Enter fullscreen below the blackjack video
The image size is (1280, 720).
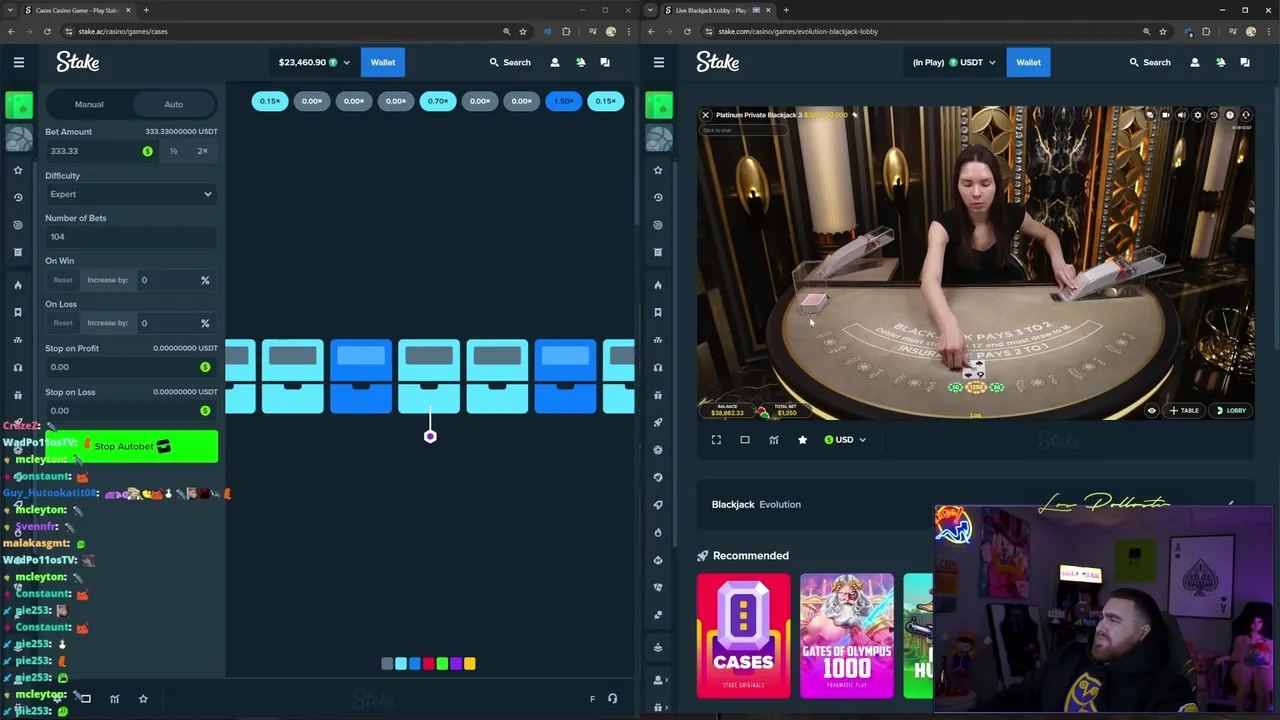716,440
